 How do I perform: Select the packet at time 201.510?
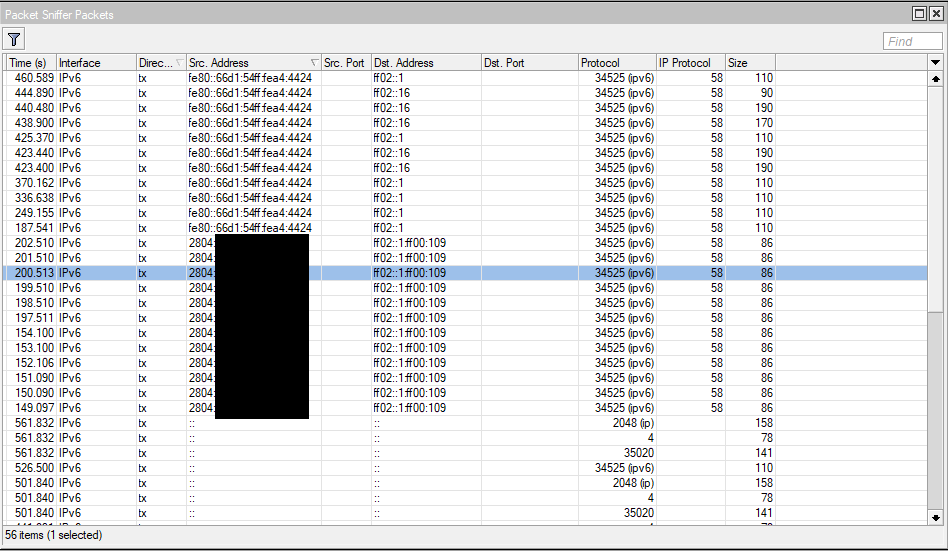pos(464,258)
